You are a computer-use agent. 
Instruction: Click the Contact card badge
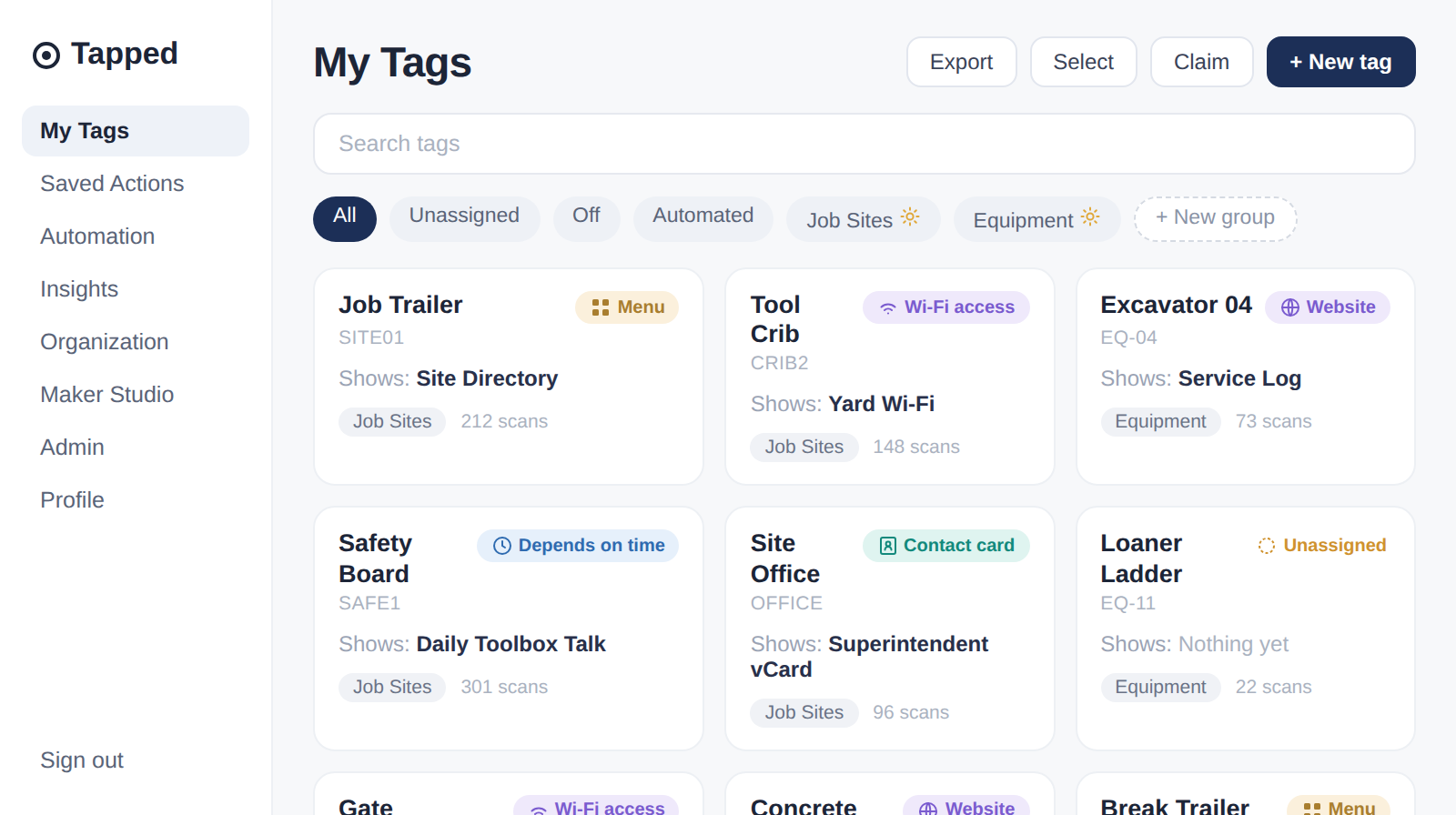click(946, 546)
